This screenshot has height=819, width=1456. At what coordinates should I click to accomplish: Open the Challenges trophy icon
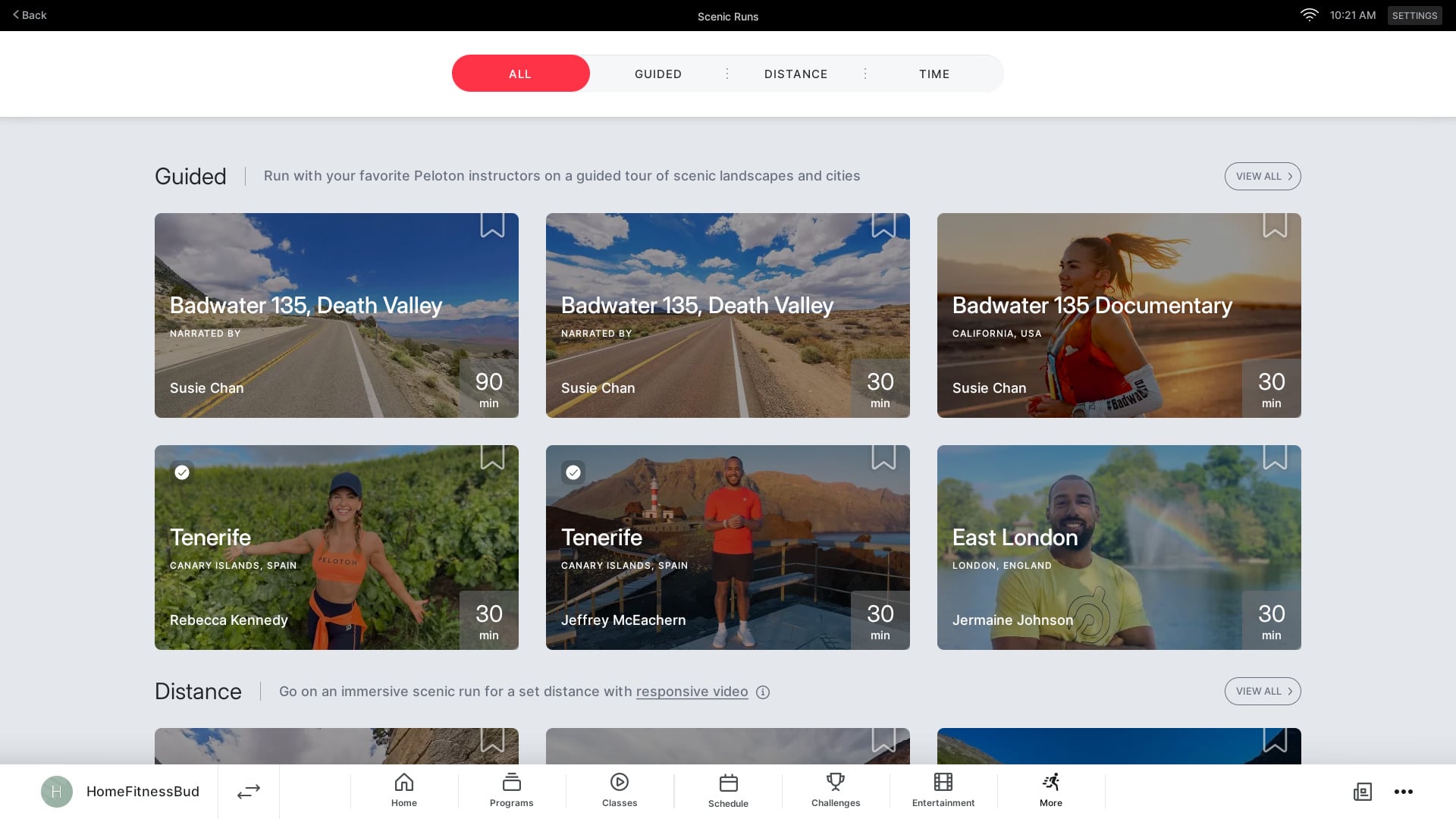click(836, 782)
